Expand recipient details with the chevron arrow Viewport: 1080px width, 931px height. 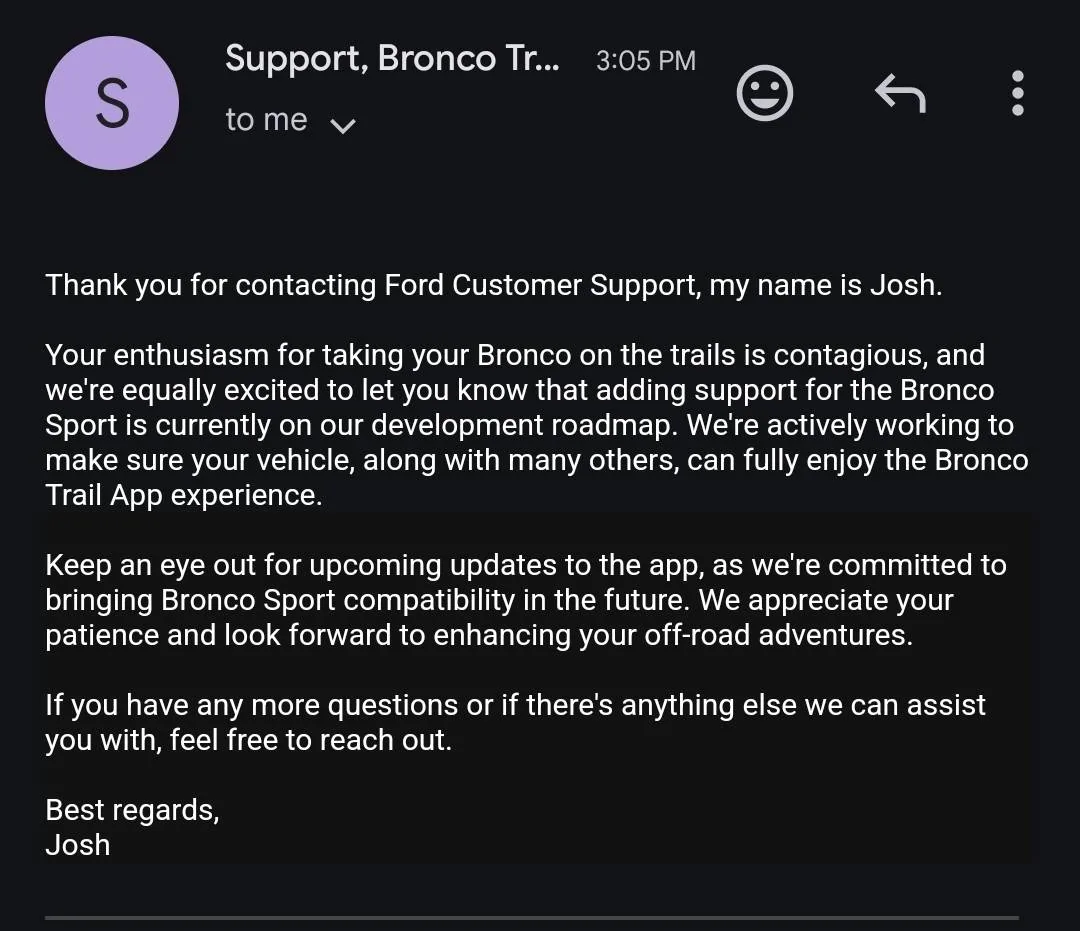343,125
